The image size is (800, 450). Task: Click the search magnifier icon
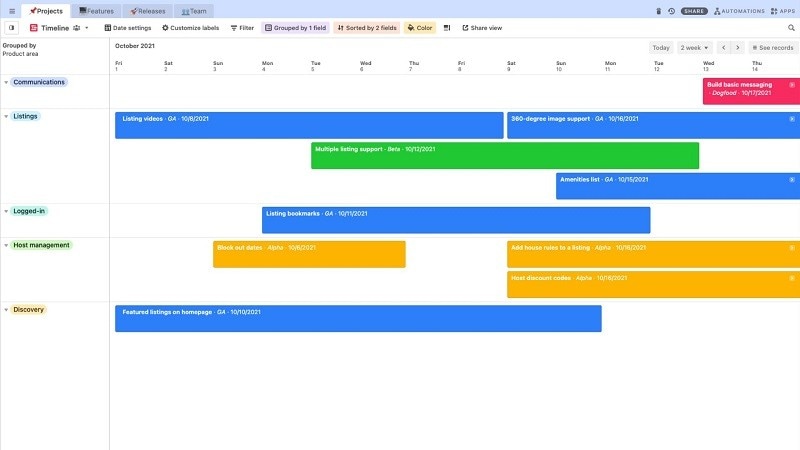(791, 28)
